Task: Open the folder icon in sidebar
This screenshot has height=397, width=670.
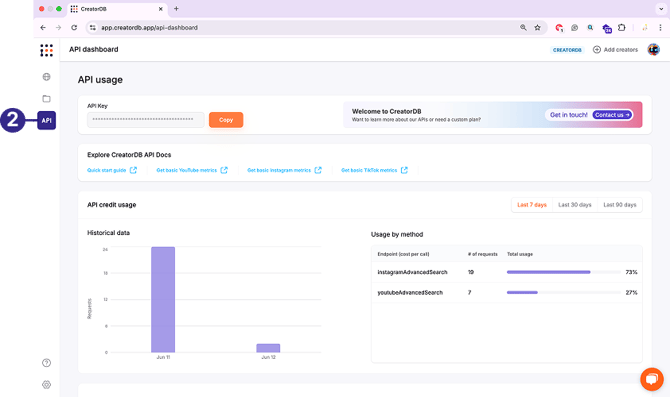Action: (x=47, y=99)
